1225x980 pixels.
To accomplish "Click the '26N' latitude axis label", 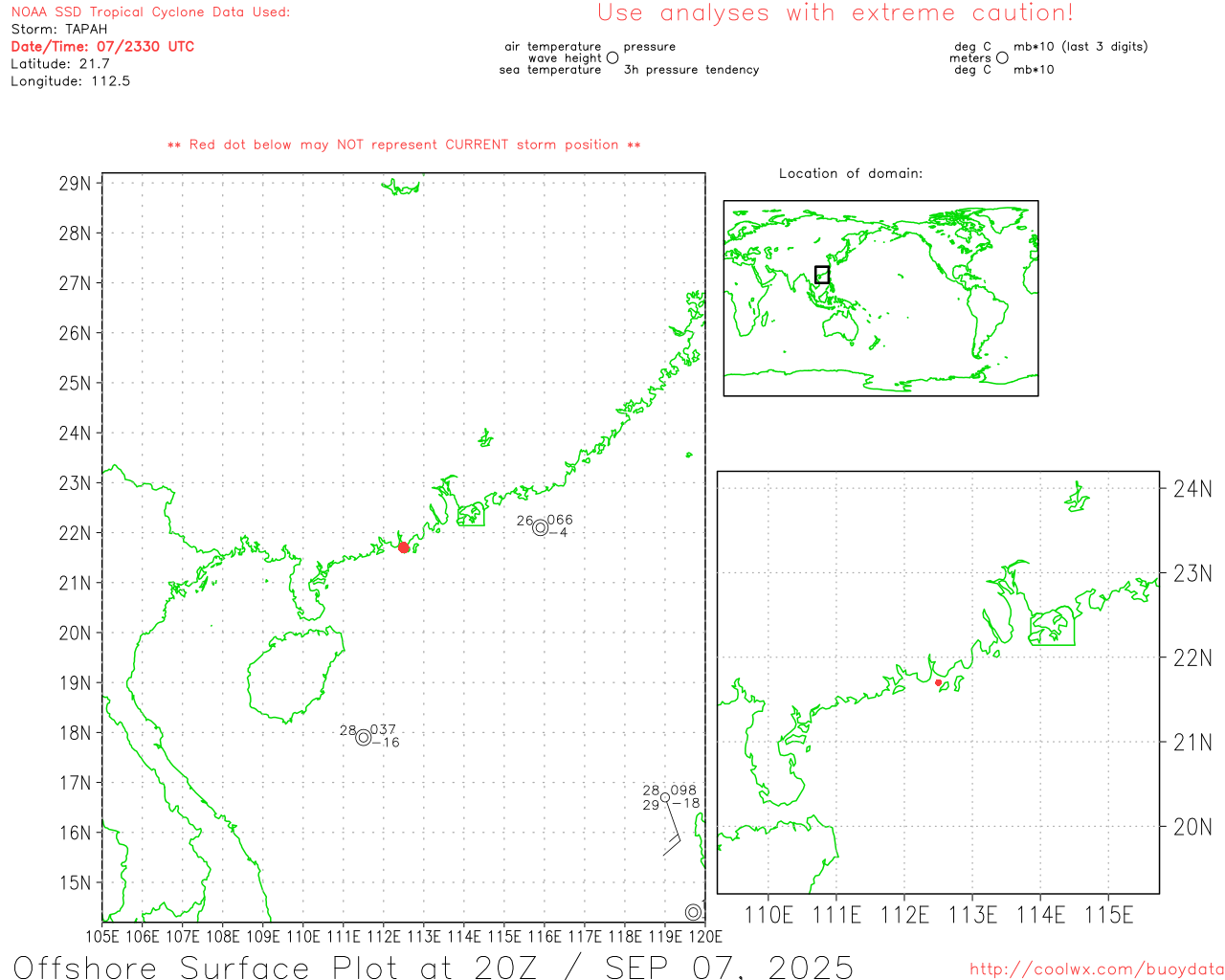I will click(75, 334).
